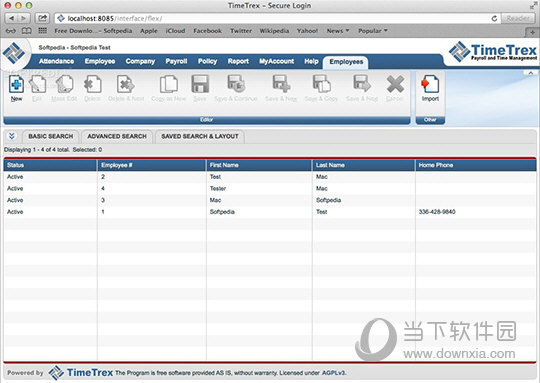The image size is (540, 383).
Task: Open the Attendance menu
Action: (x=56, y=61)
